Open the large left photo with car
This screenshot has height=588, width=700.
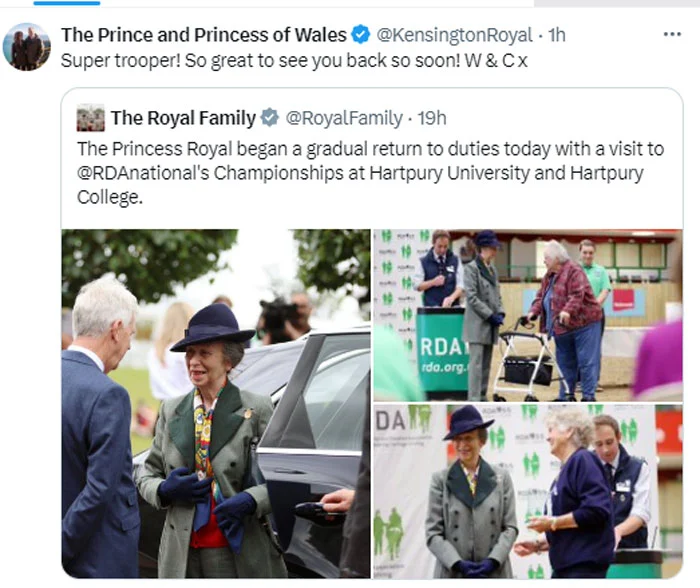click(x=215, y=404)
